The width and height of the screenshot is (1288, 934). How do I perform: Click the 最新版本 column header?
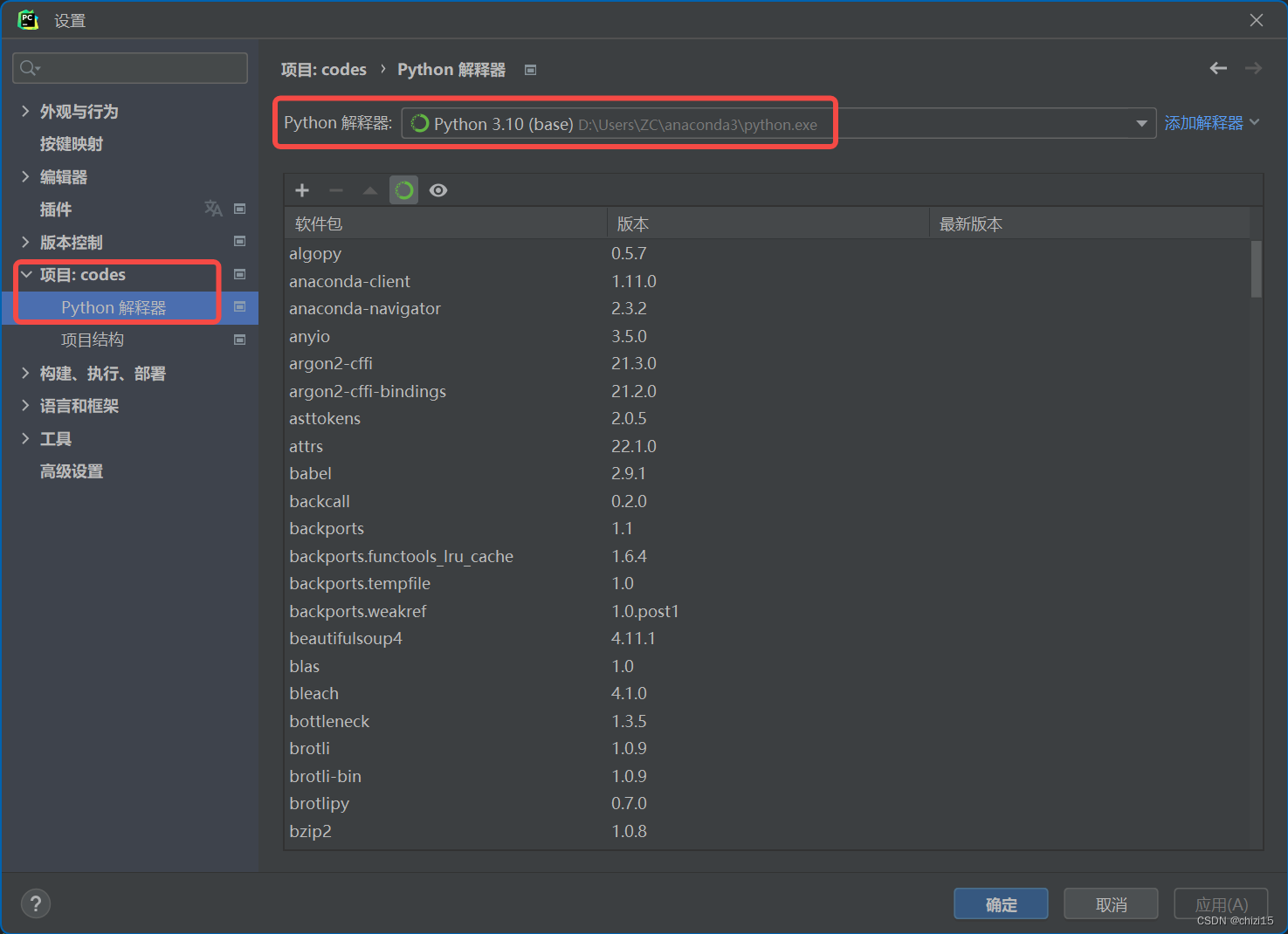point(1090,223)
